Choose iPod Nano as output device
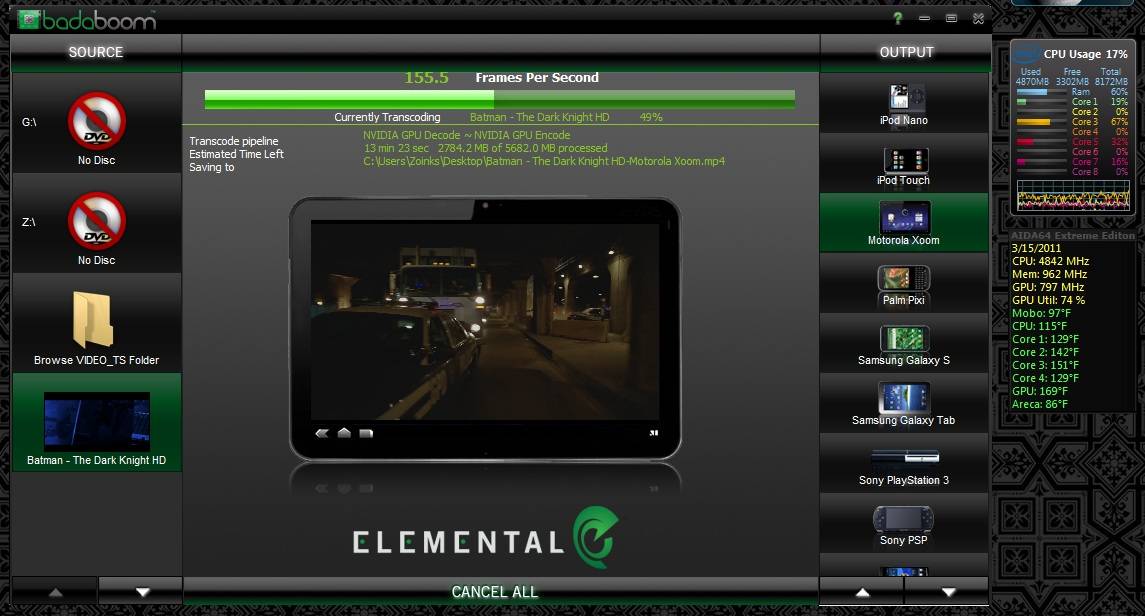 [x=904, y=104]
